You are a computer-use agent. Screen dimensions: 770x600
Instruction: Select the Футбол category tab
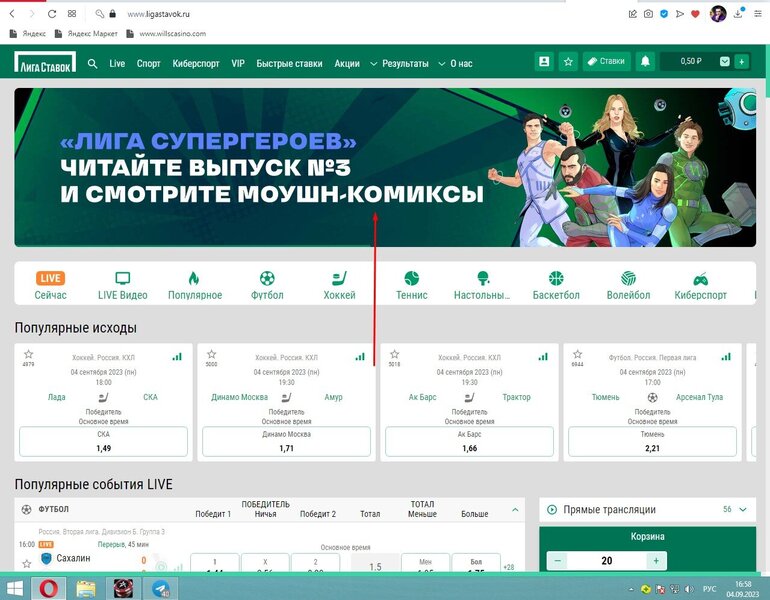[x=267, y=285]
